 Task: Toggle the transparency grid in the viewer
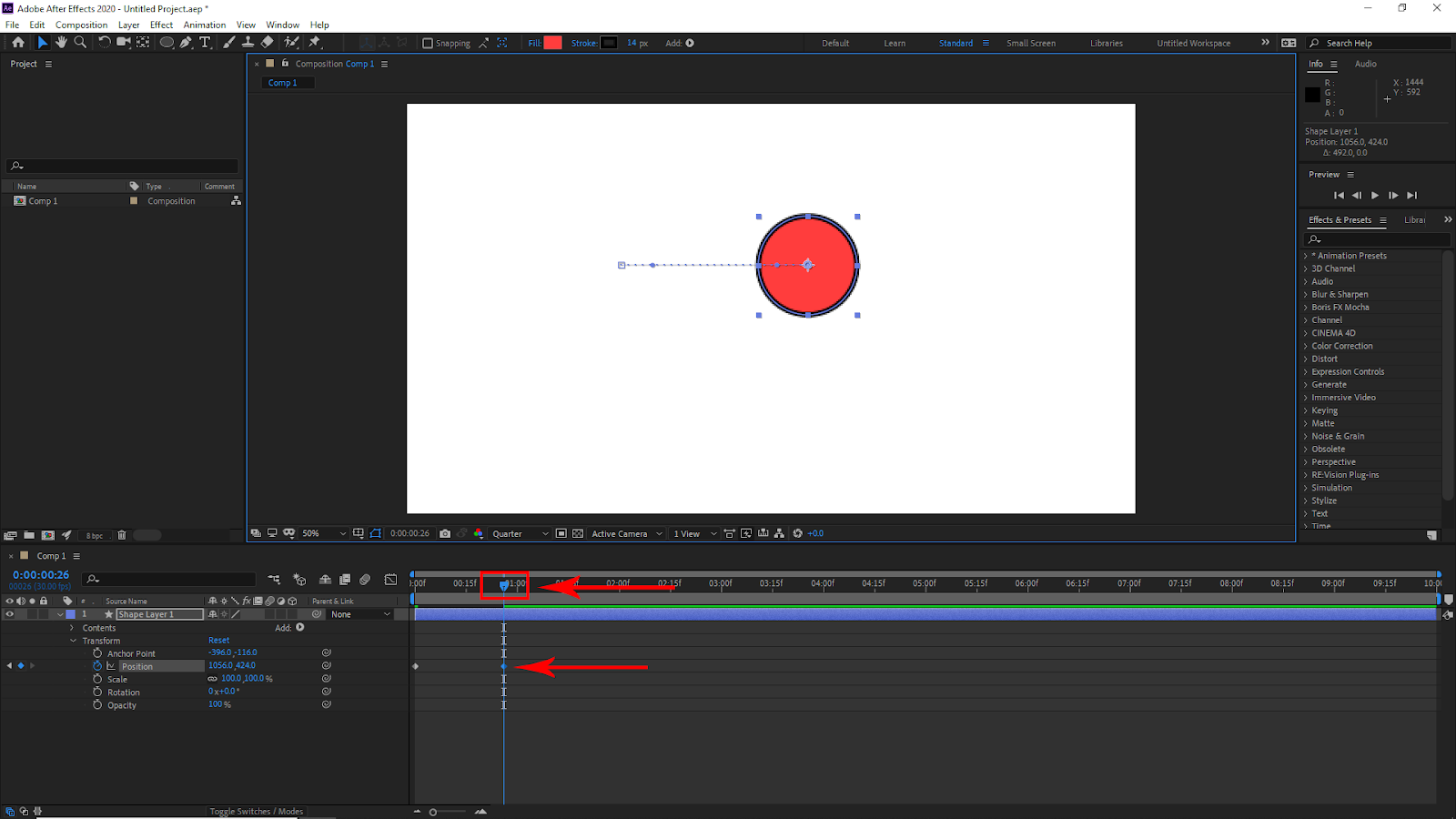point(578,533)
